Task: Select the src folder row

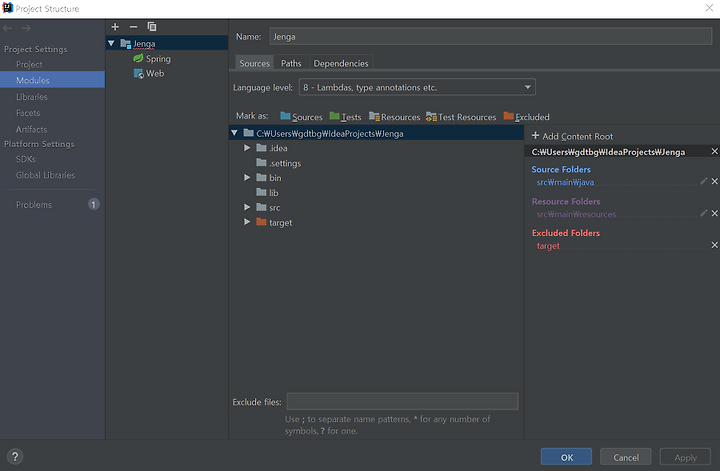Action: point(376,207)
